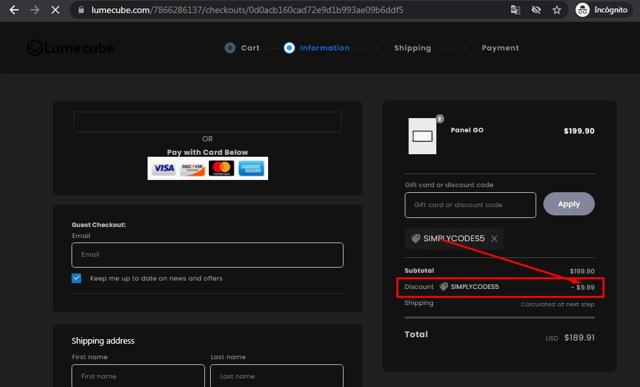Click the Panel GO price $199.90
Screen dimensions: 640x387
[579, 131]
